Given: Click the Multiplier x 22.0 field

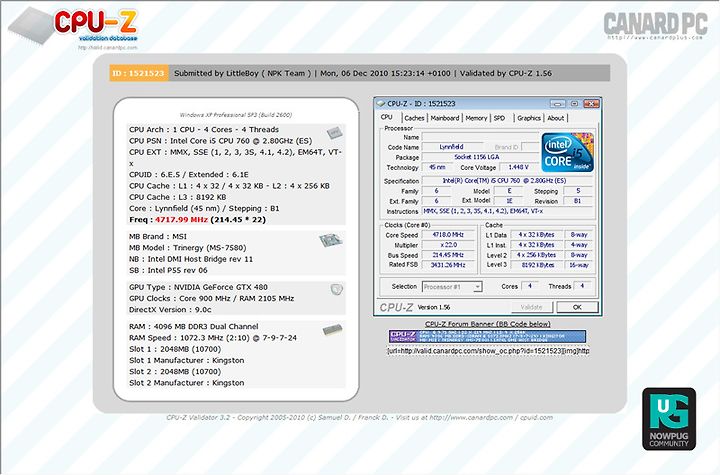Looking at the screenshot, I should pyautogui.click(x=448, y=245).
